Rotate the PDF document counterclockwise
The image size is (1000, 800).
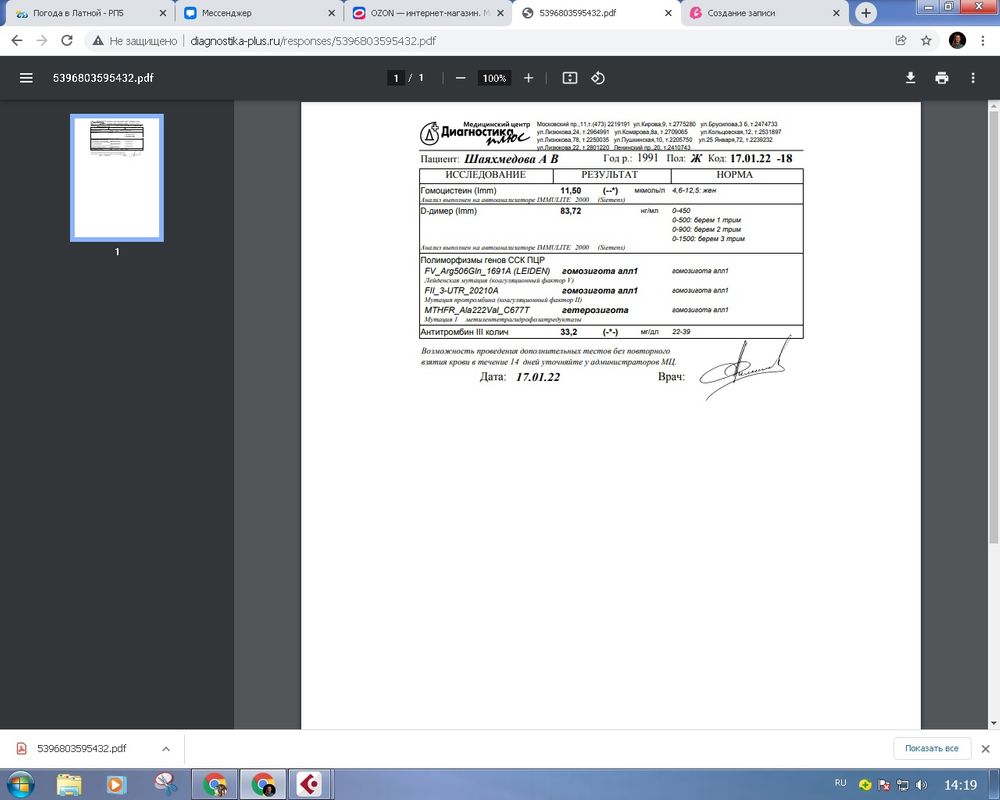pos(598,78)
